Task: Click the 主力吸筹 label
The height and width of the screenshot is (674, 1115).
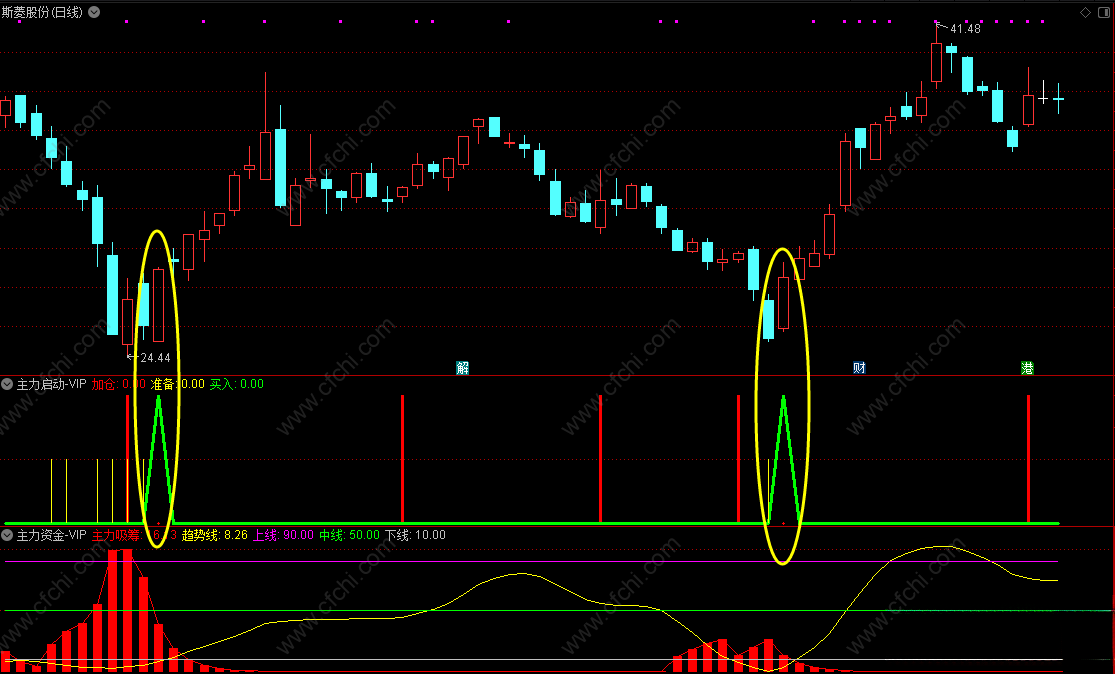Action: click(134, 535)
